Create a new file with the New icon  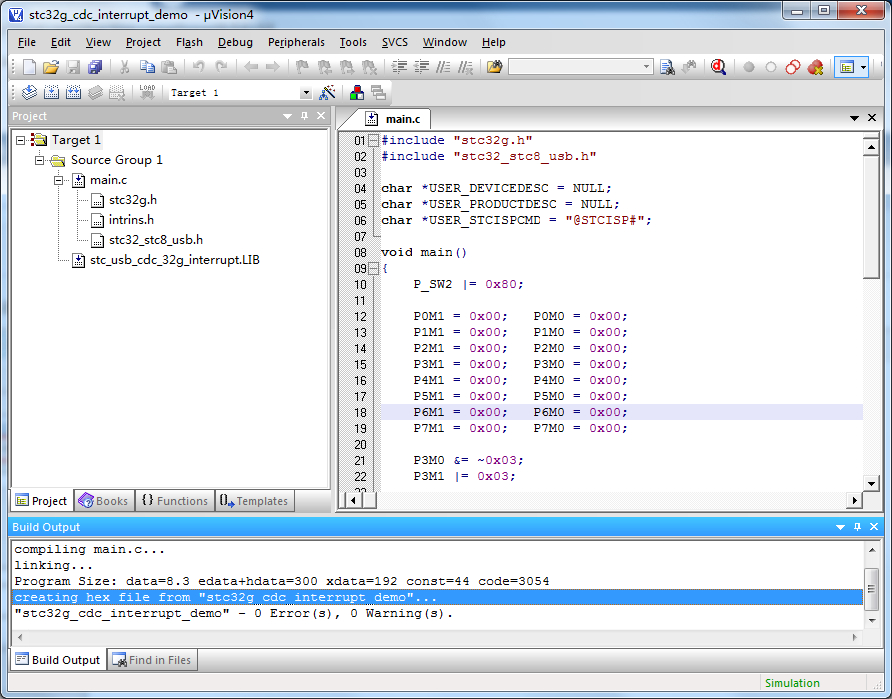coord(29,67)
